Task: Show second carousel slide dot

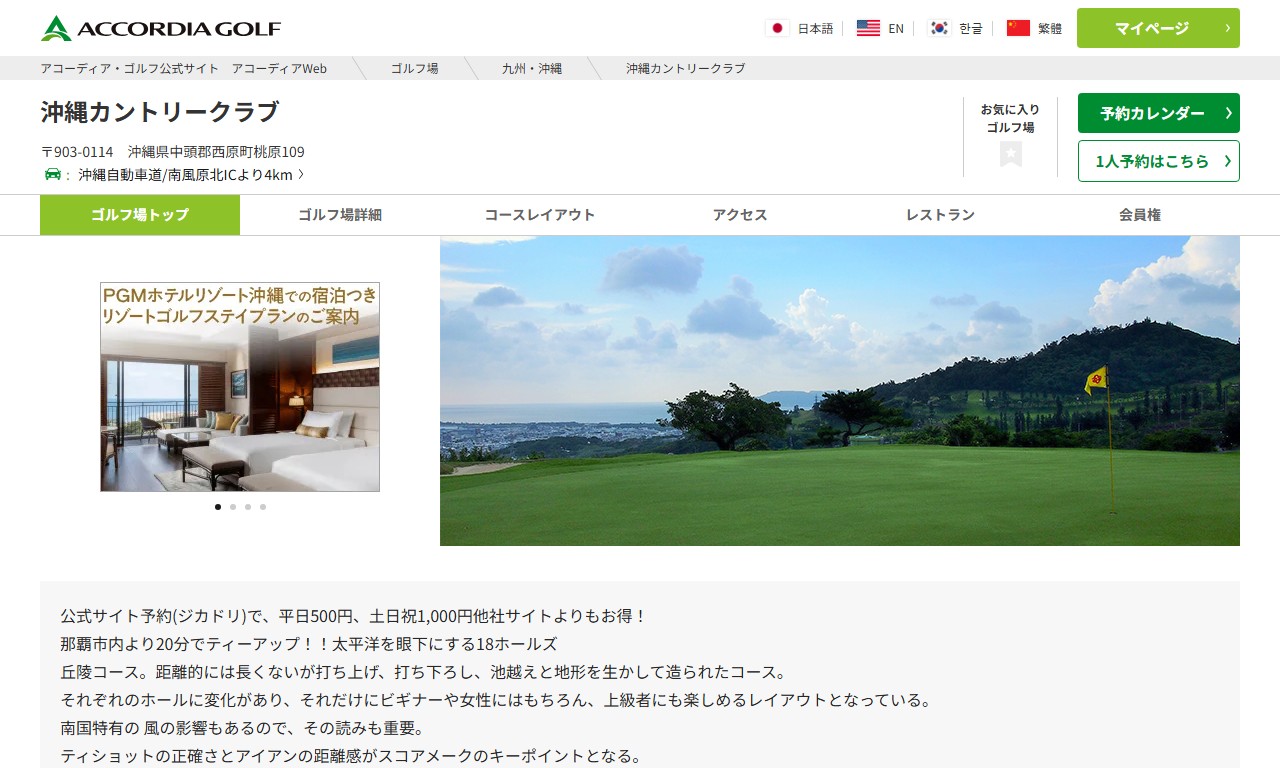Action: tap(233, 507)
